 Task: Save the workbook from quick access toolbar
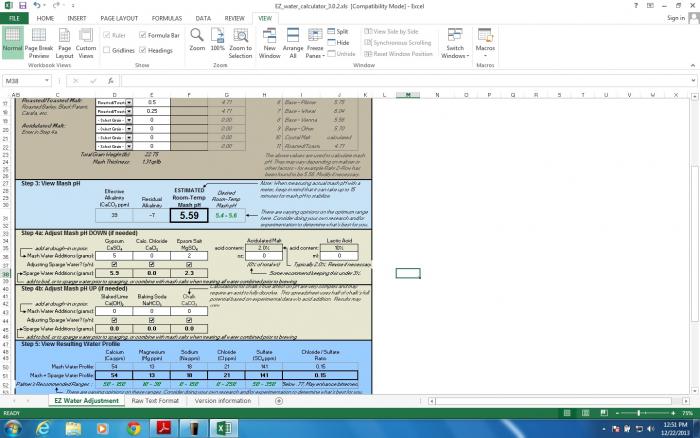tap(22, 6)
